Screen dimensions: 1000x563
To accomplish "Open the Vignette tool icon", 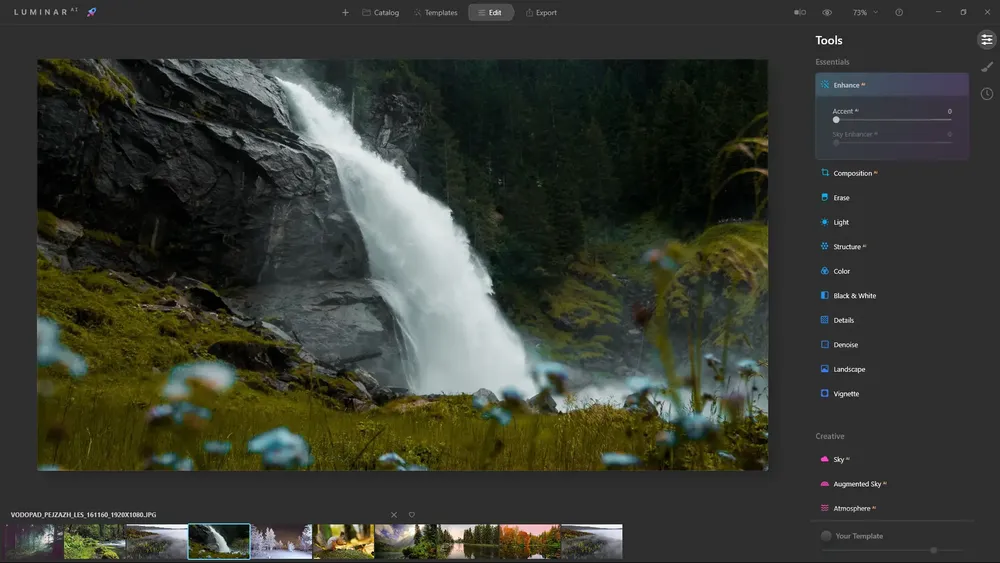I will coord(825,393).
